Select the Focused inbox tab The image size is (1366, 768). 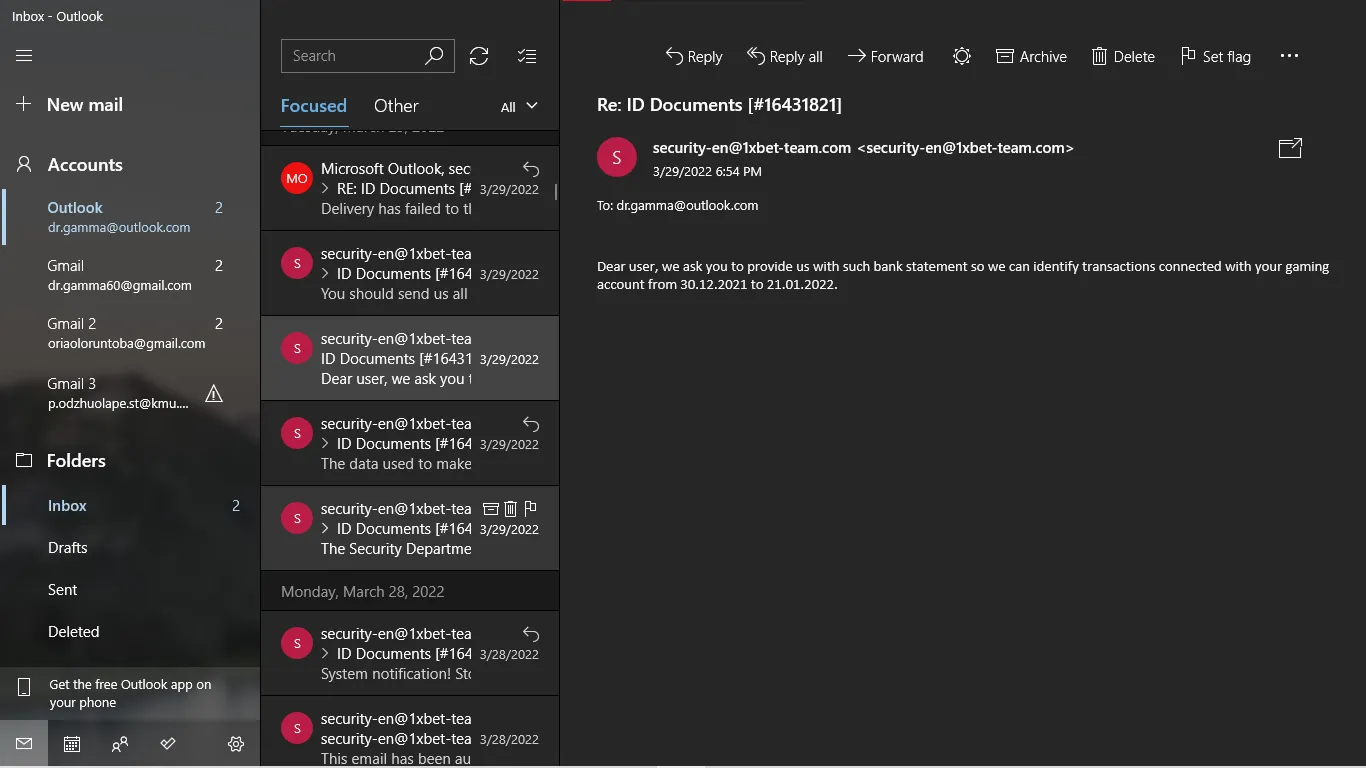[x=313, y=106]
